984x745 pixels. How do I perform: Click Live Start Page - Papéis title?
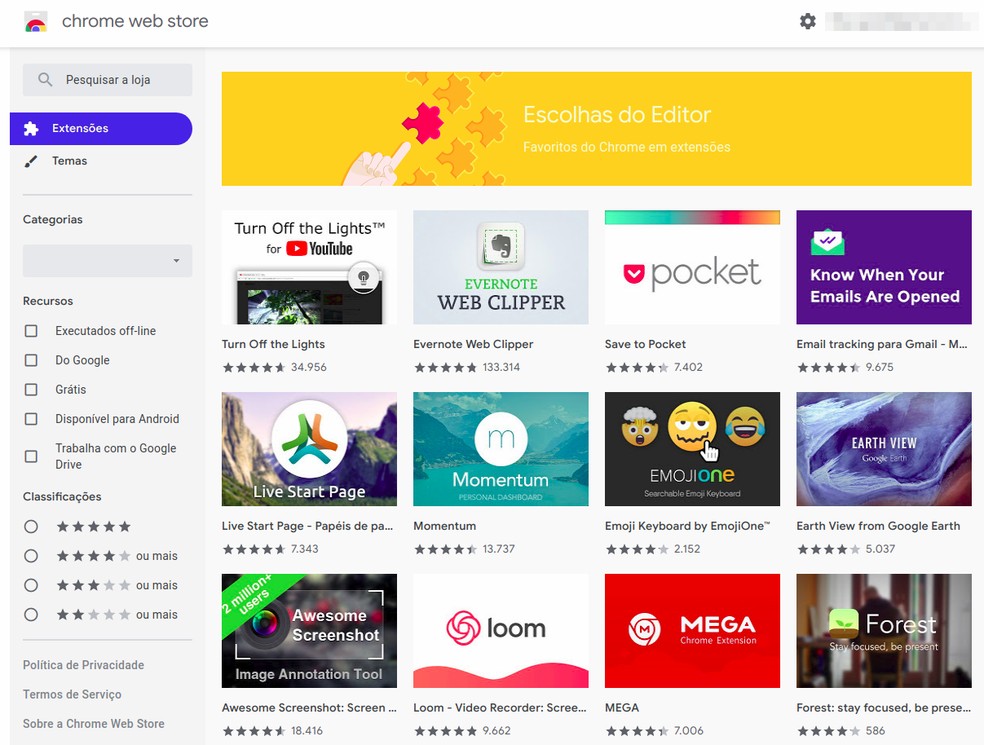click(x=307, y=526)
